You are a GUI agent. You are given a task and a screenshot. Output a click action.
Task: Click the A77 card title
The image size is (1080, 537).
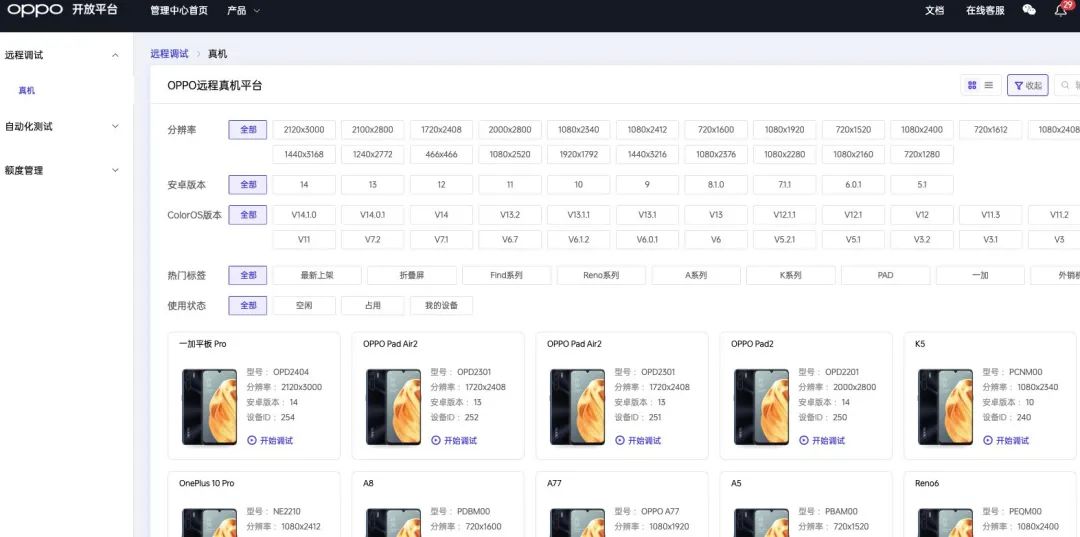pyautogui.click(x=554, y=483)
